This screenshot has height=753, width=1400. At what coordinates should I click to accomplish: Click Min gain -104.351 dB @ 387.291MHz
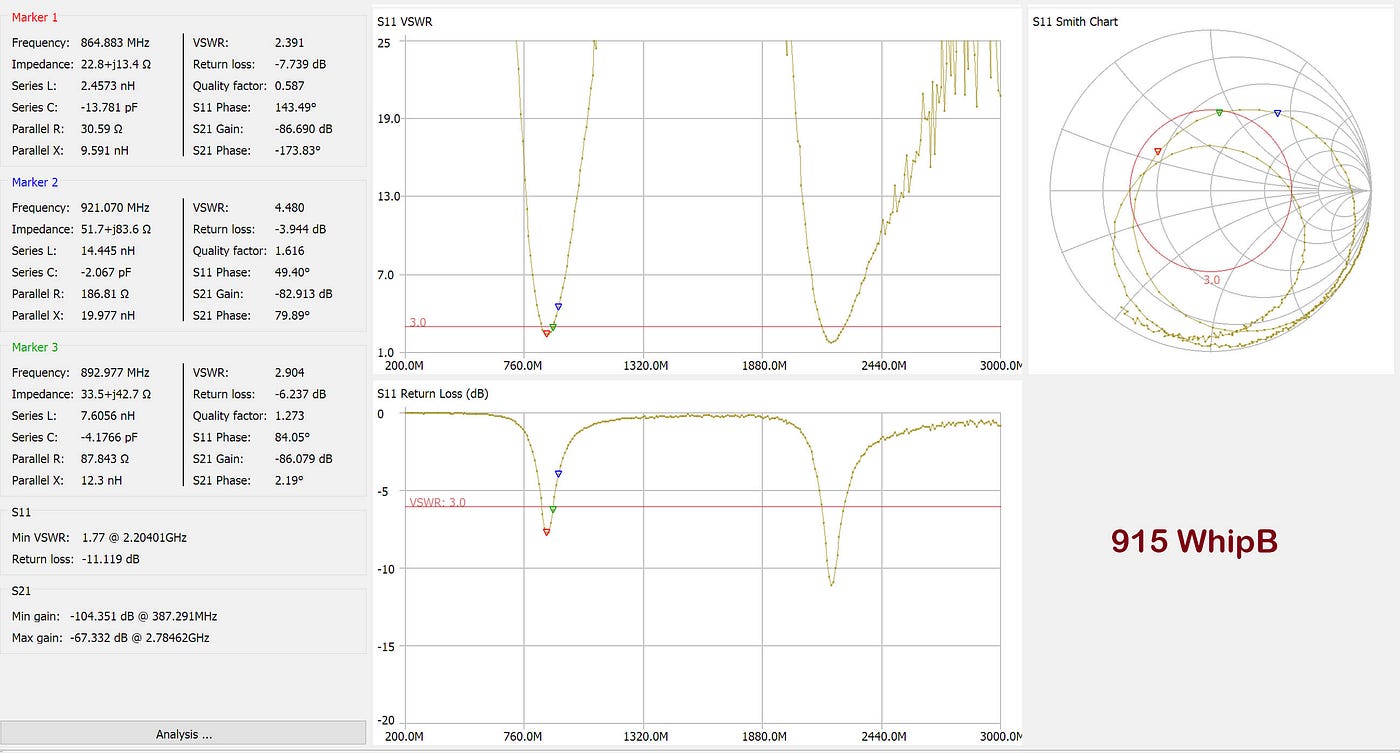tap(144, 616)
